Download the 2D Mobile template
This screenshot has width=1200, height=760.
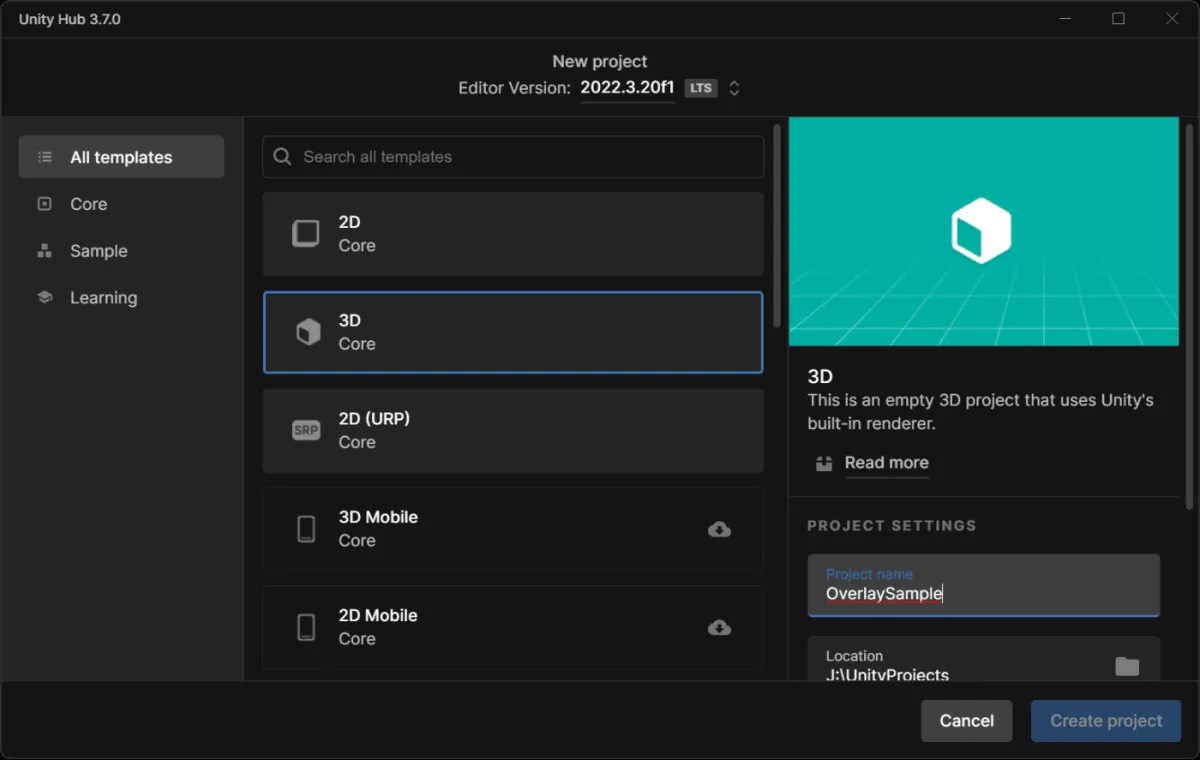pyautogui.click(x=719, y=628)
